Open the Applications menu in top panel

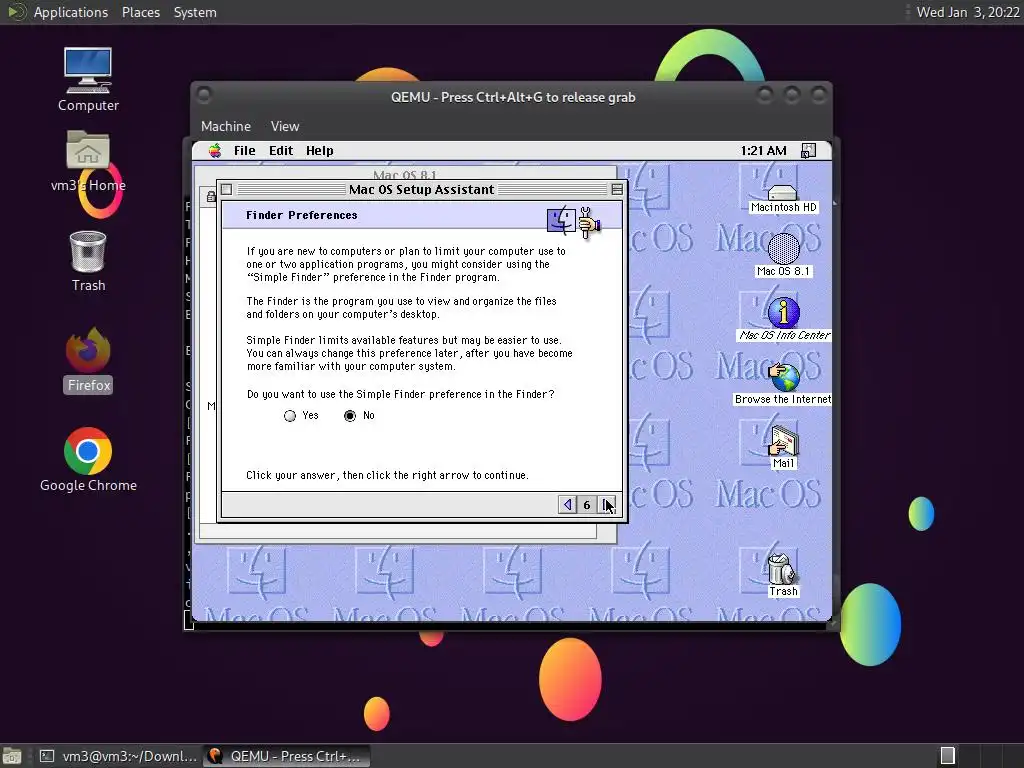coord(71,12)
